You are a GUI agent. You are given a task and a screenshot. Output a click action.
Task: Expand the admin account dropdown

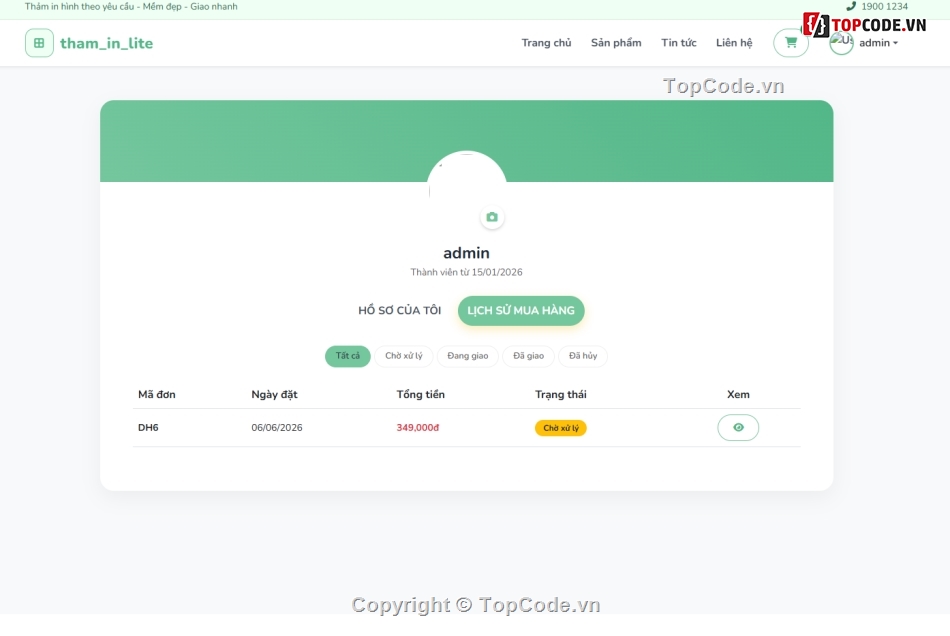point(878,43)
